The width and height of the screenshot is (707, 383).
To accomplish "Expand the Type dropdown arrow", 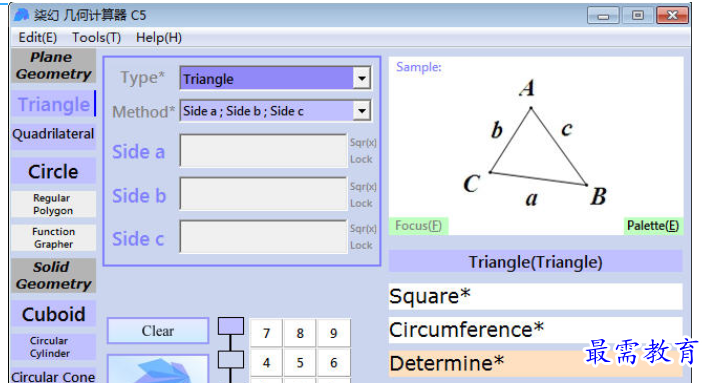I will 362,78.
